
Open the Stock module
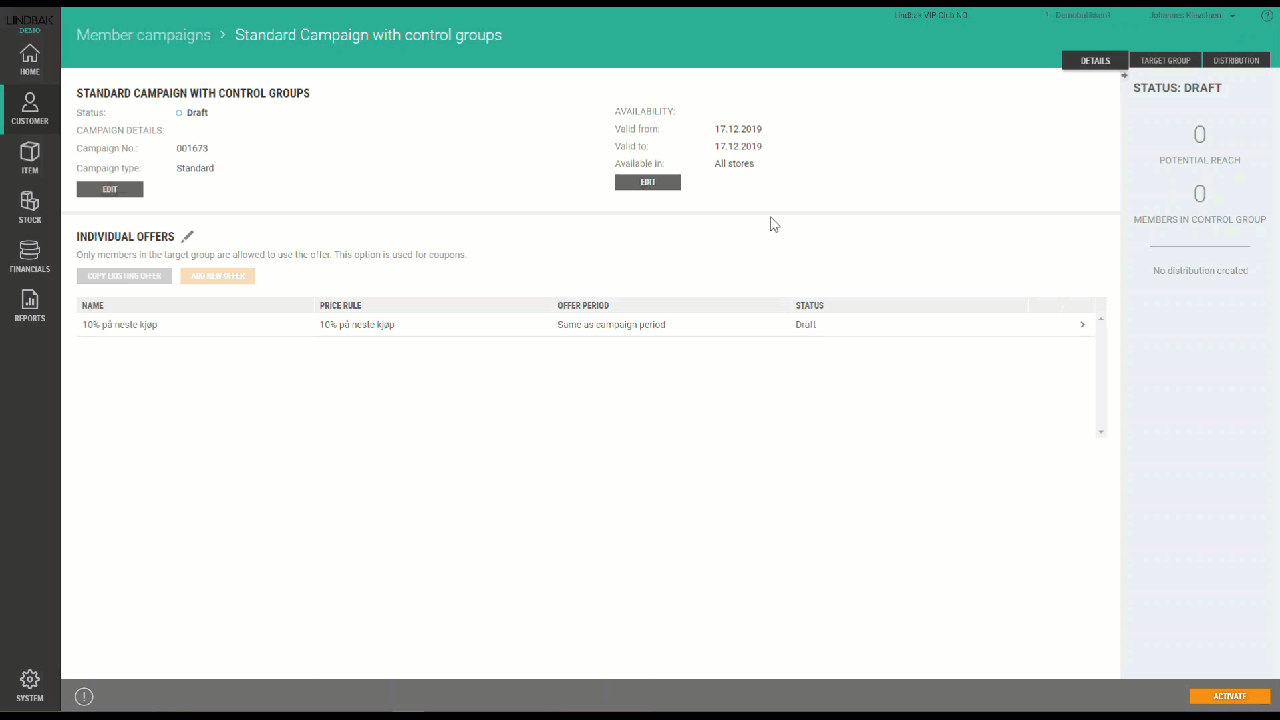click(30, 207)
